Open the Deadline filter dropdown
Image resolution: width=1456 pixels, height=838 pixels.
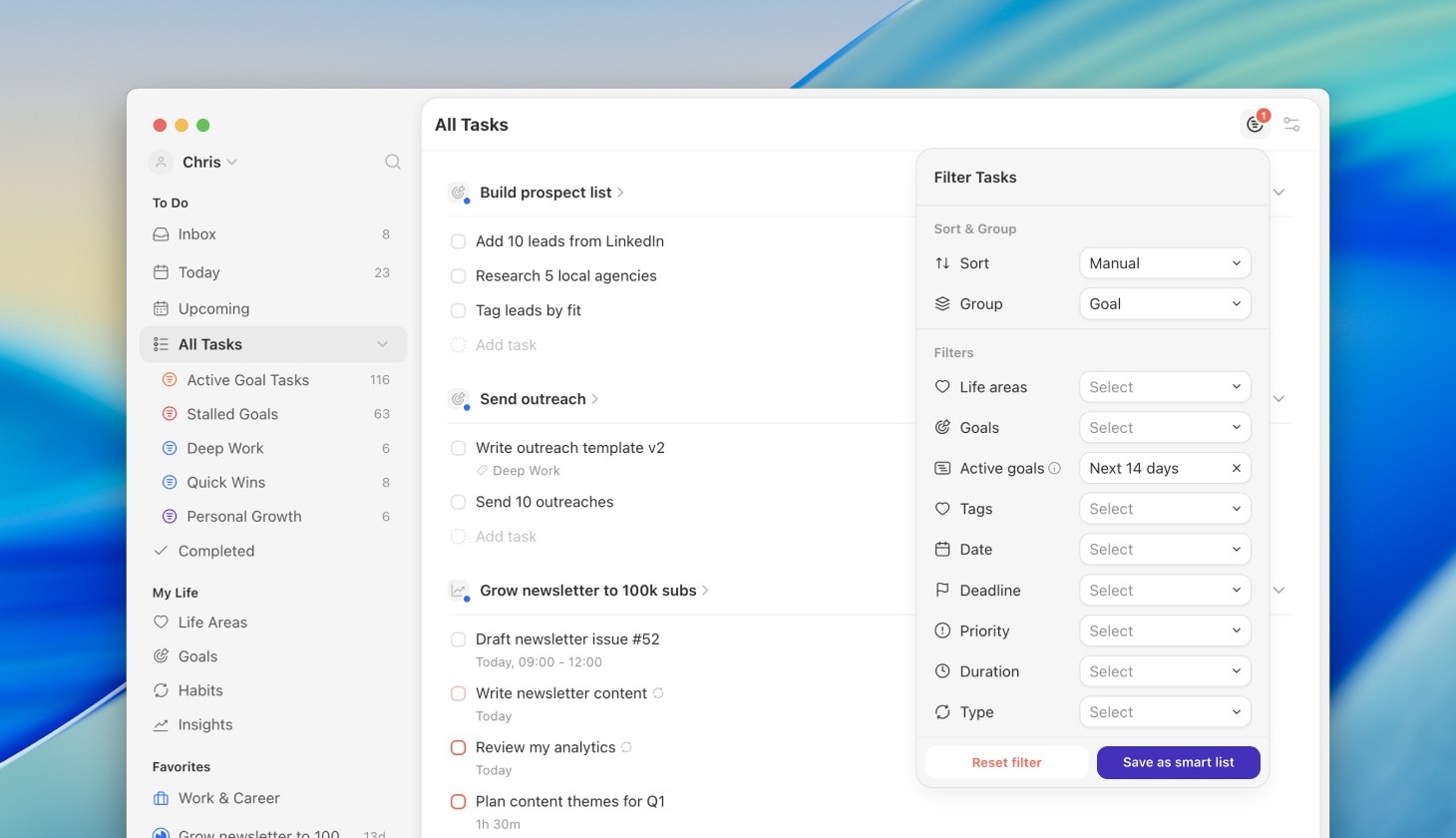click(x=1165, y=591)
